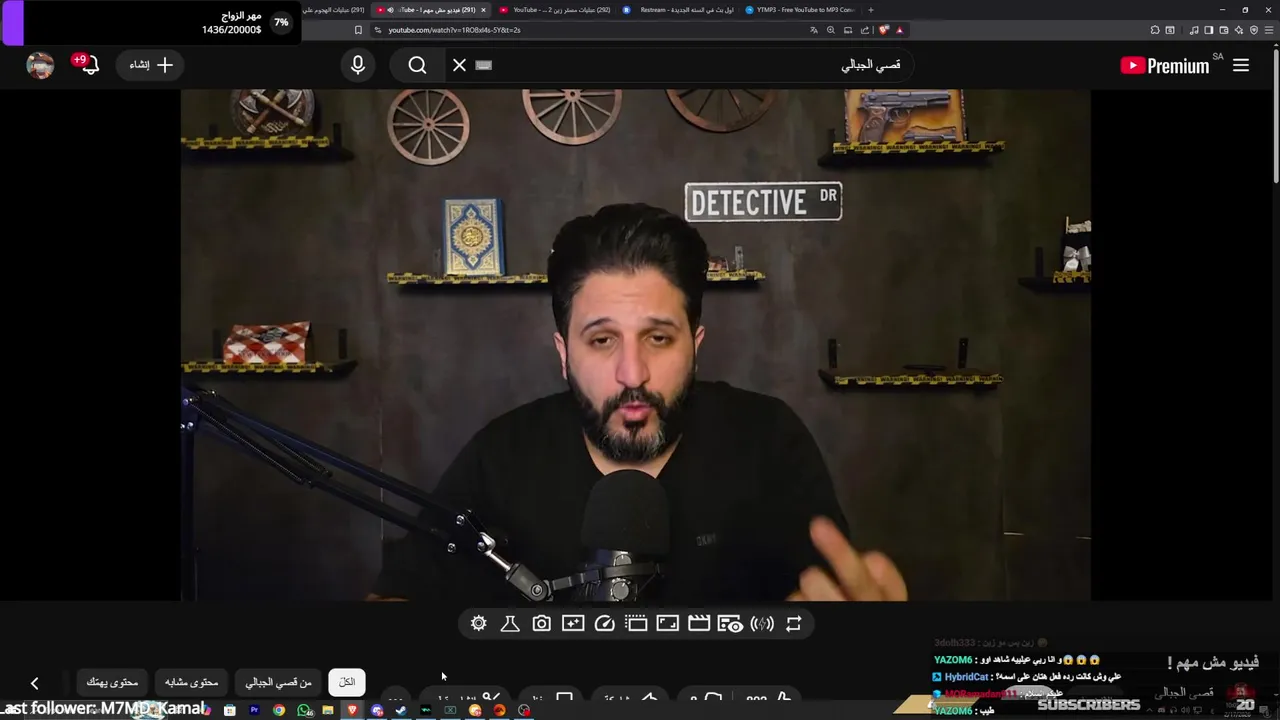The height and width of the screenshot is (720, 1280).
Task: Click the aspect-ratio frame icon in the video toolbar
Action: tap(667, 623)
